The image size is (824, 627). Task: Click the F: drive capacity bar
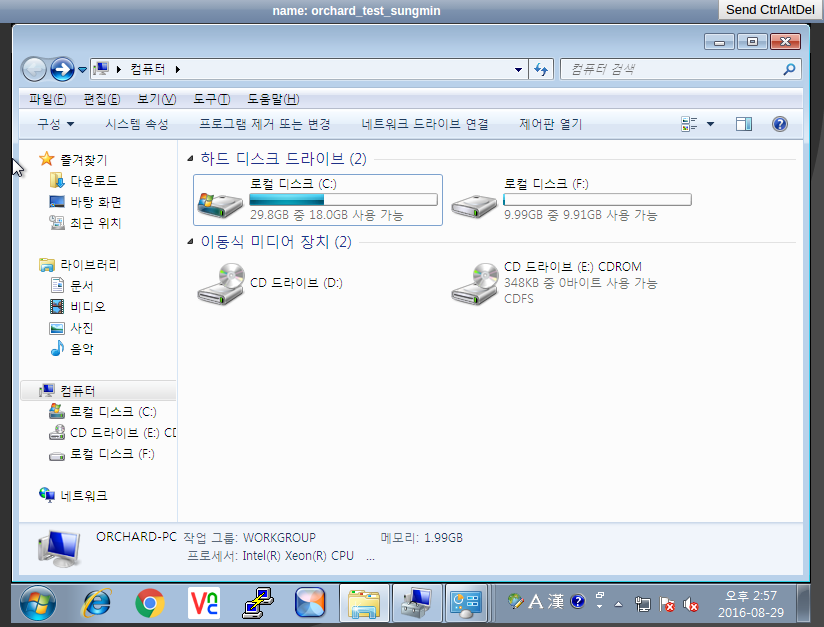coord(597,199)
